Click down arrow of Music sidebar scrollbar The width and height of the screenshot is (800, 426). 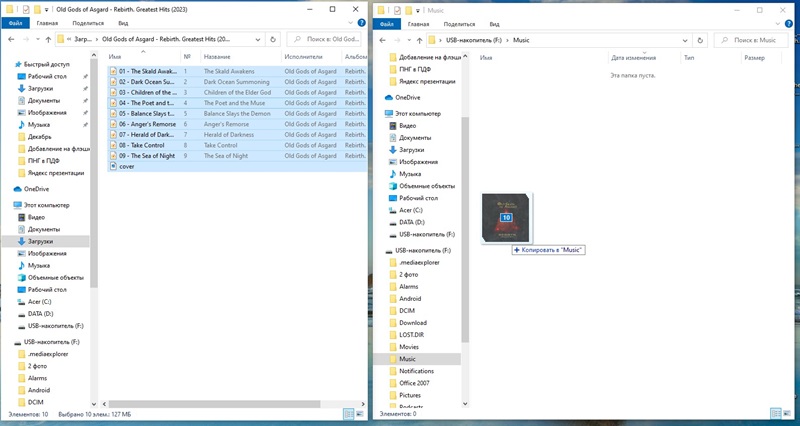(x=465, y=404)
